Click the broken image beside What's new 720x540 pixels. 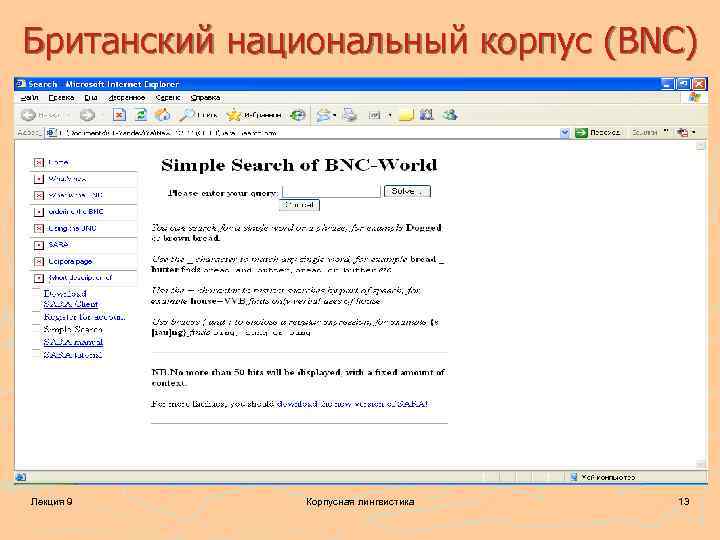pos(39,179)
